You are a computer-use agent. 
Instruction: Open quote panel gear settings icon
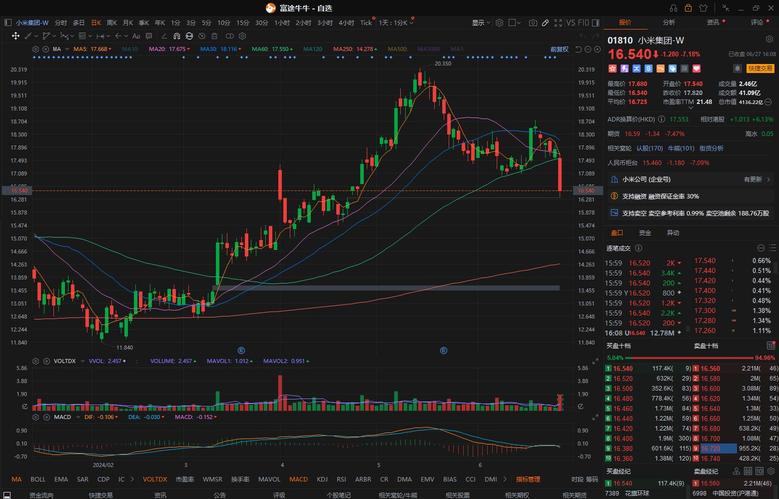[x=769, y=39]
